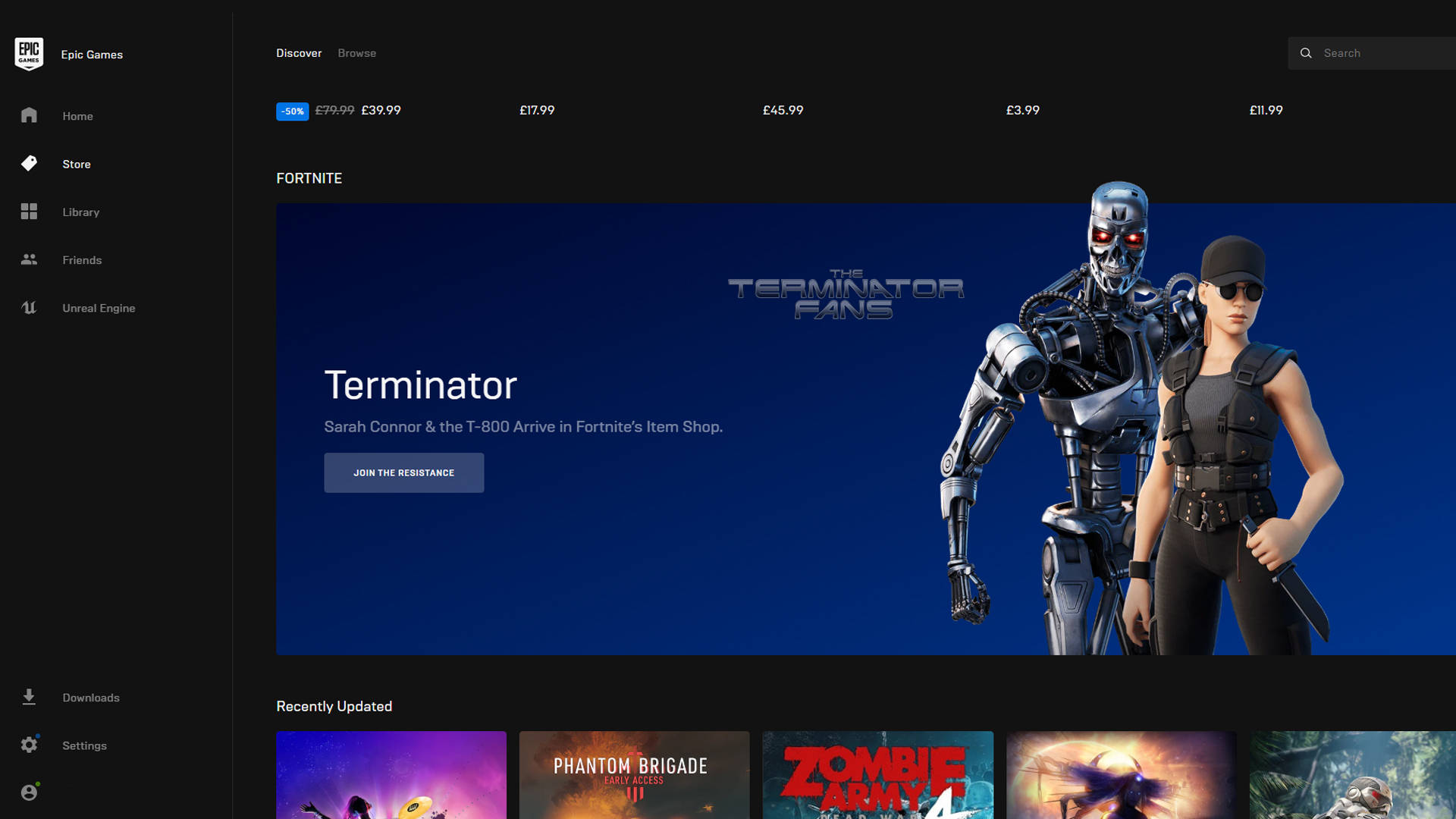Open the user profile avatar icon
Image resolution: width=1456 pixels, height=819 pixels.
pyautogui.click(x=29, y=792)
